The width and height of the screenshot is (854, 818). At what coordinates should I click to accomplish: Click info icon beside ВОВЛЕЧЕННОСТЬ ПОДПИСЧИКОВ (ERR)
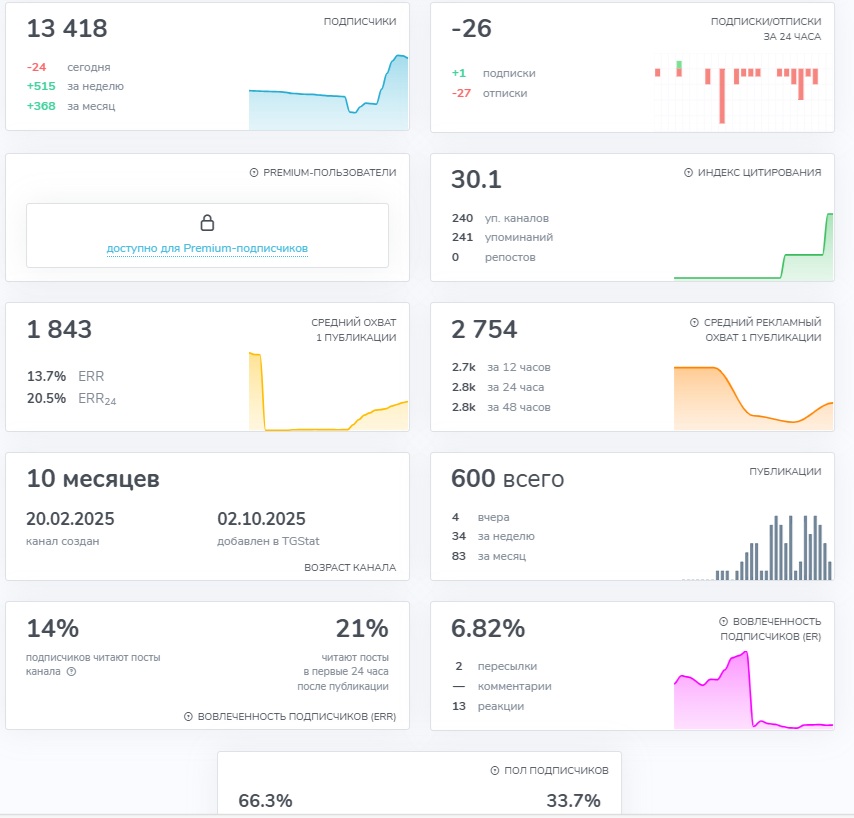coord(188,717)
